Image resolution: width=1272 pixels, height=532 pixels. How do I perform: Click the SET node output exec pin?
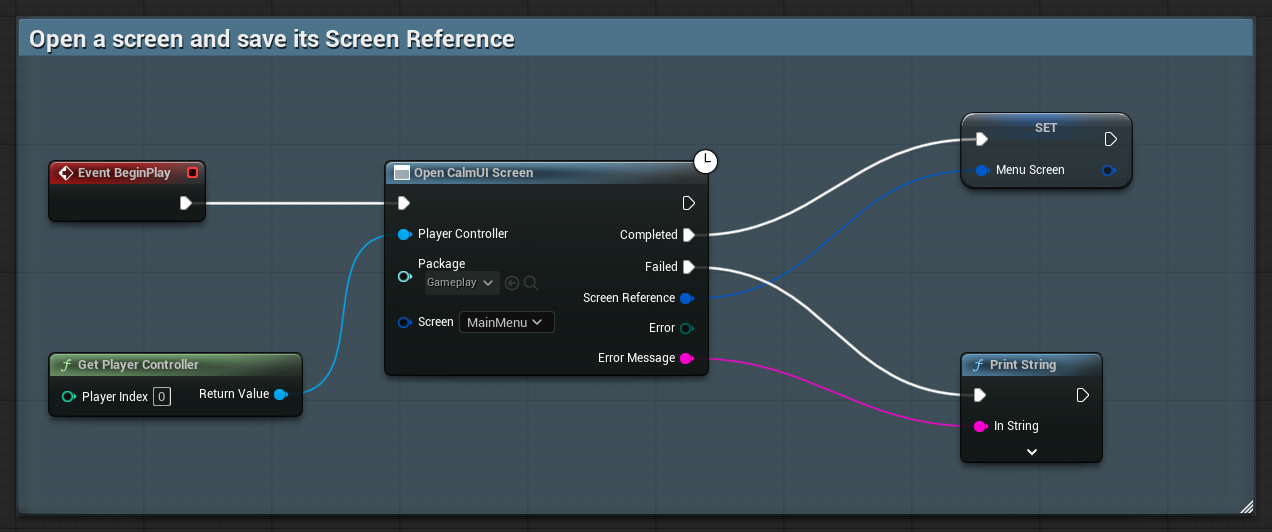coord(1110,139)
